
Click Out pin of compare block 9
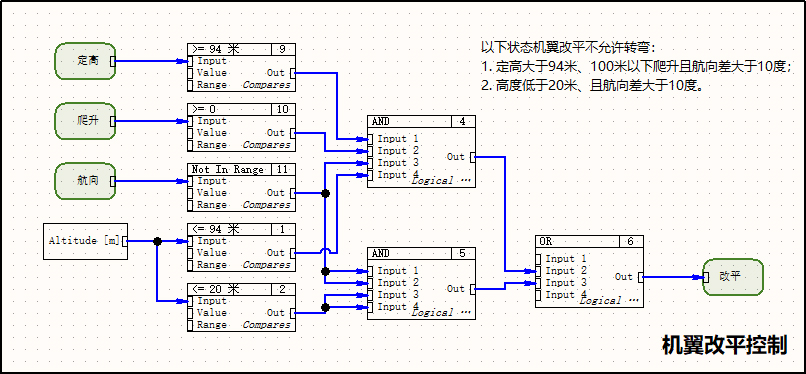(x=293, y=73)
